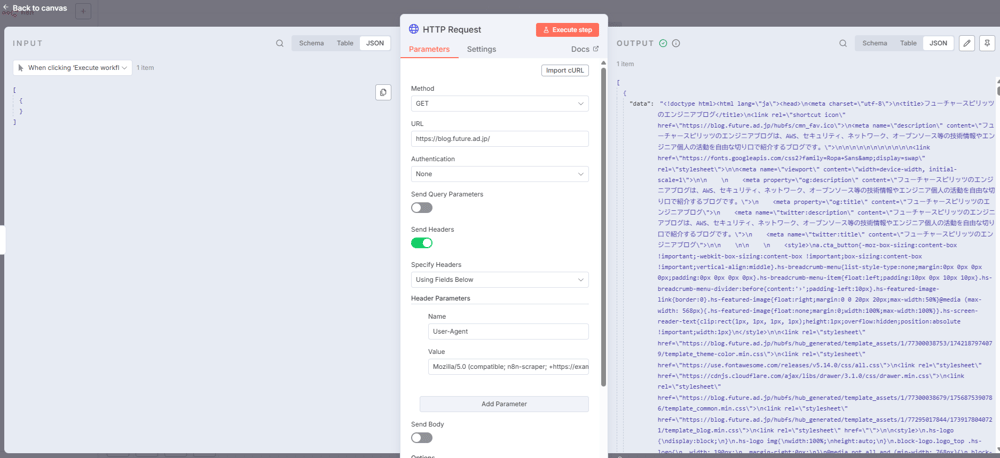
Task: Copy the input JSON with the copy icon
Action: 383,92
